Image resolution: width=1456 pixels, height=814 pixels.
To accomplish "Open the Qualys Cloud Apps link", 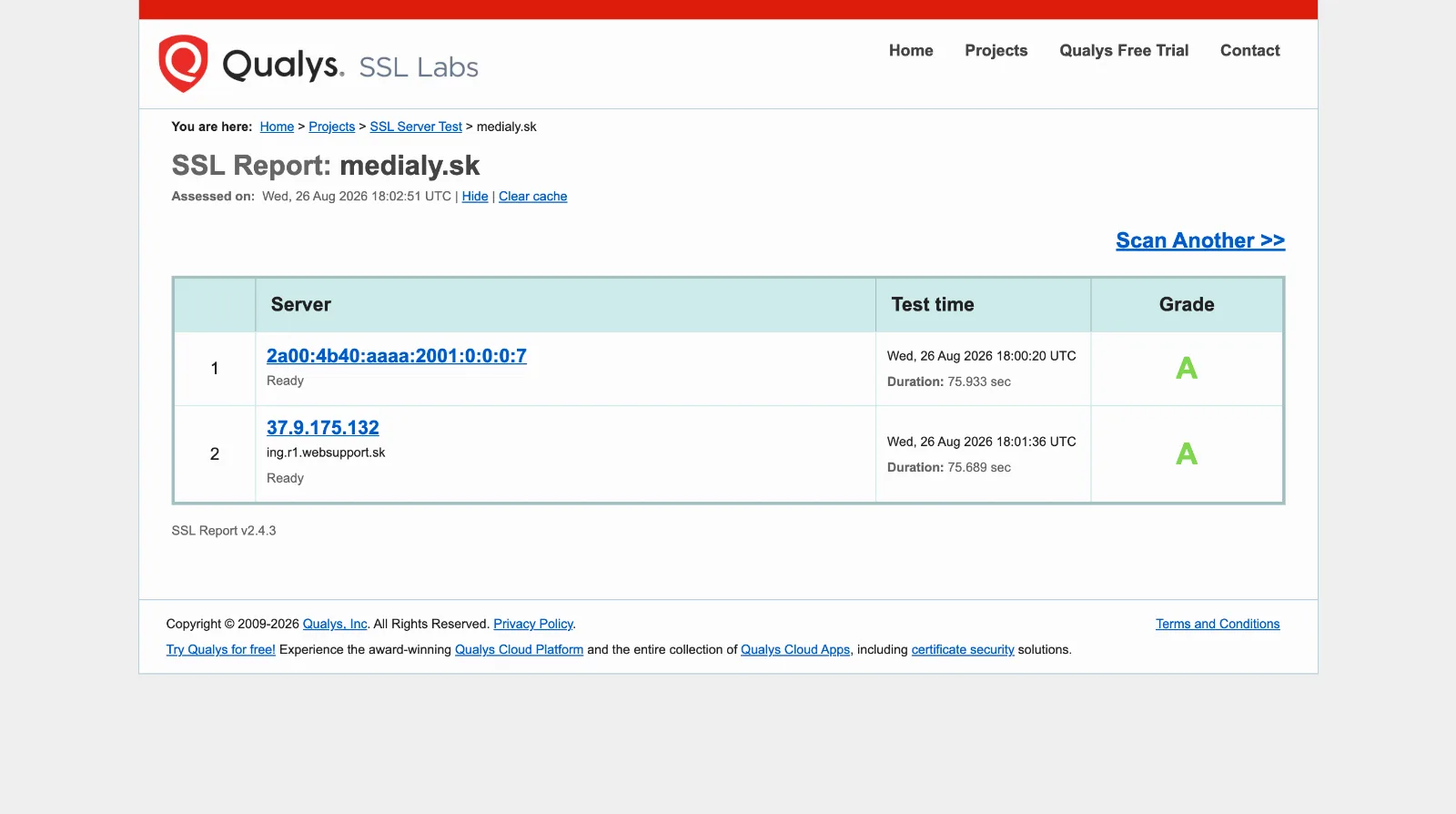I will pyautogui.click(x=795, y=649).
